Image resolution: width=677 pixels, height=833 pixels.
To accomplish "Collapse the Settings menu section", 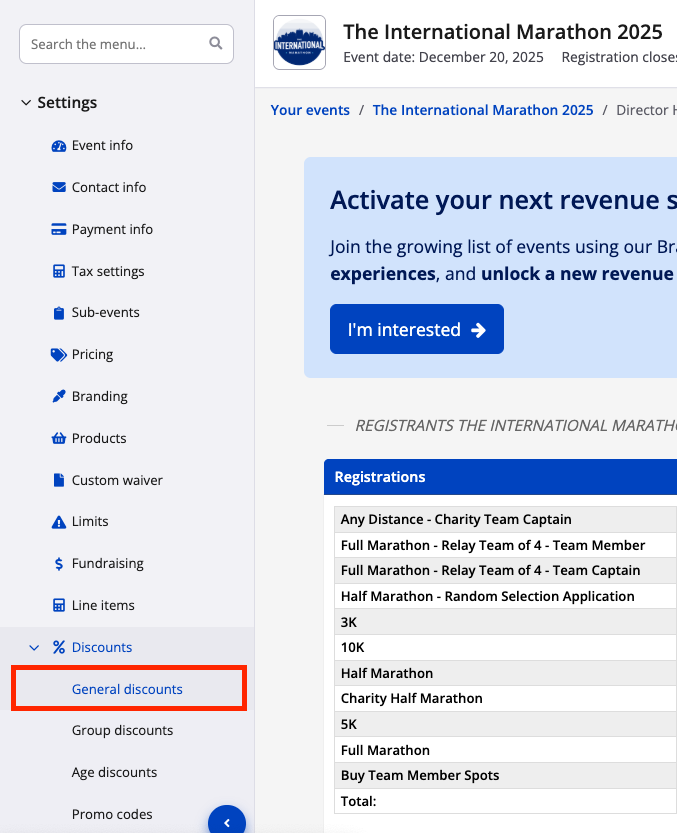I will point(26,103).
